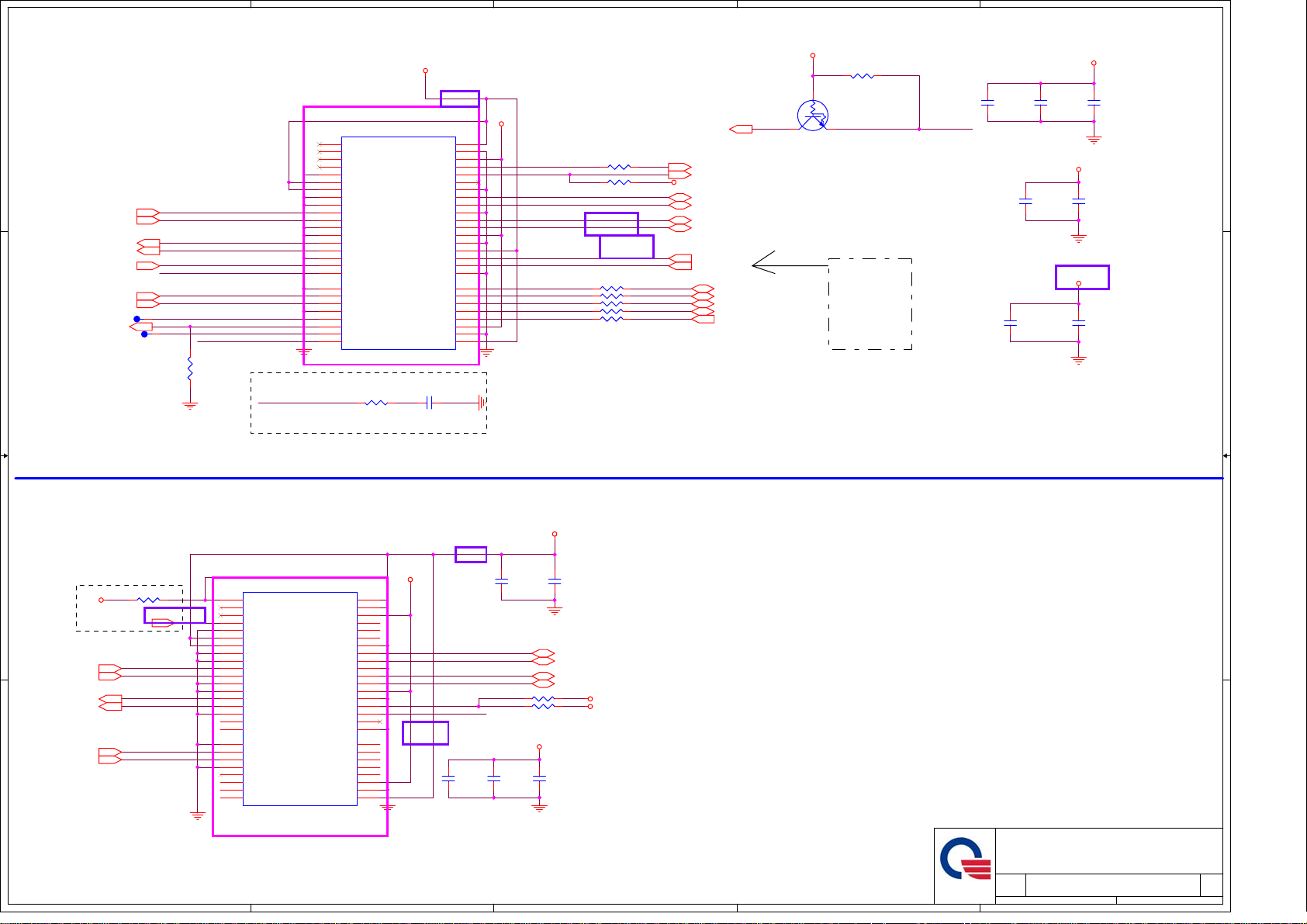Select the capacitor inside the dashed RC box
1307x924 pixels.
429,403
